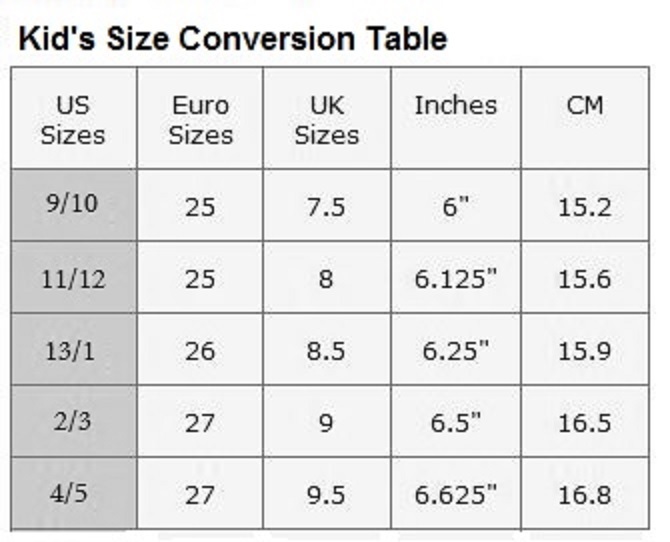The height and width of the screenshot is (542, 670).
Task: Click the 15.9 CM cell
Action: coord(585,351)
